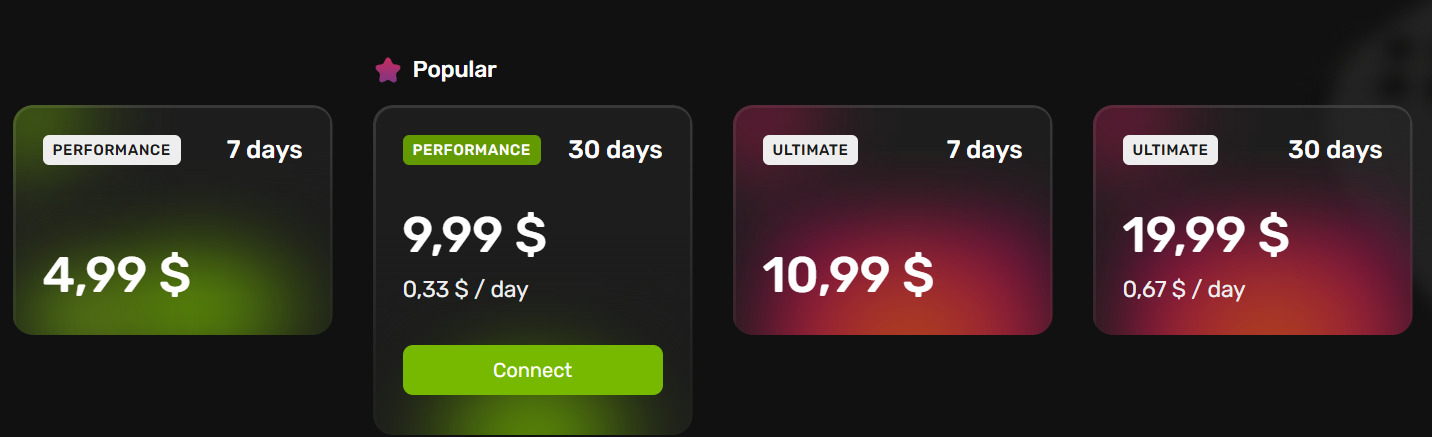The height and width of the screenshot is (437, 1432).
Task: Click the 9,99 $ price
Action: click(475, 235)
